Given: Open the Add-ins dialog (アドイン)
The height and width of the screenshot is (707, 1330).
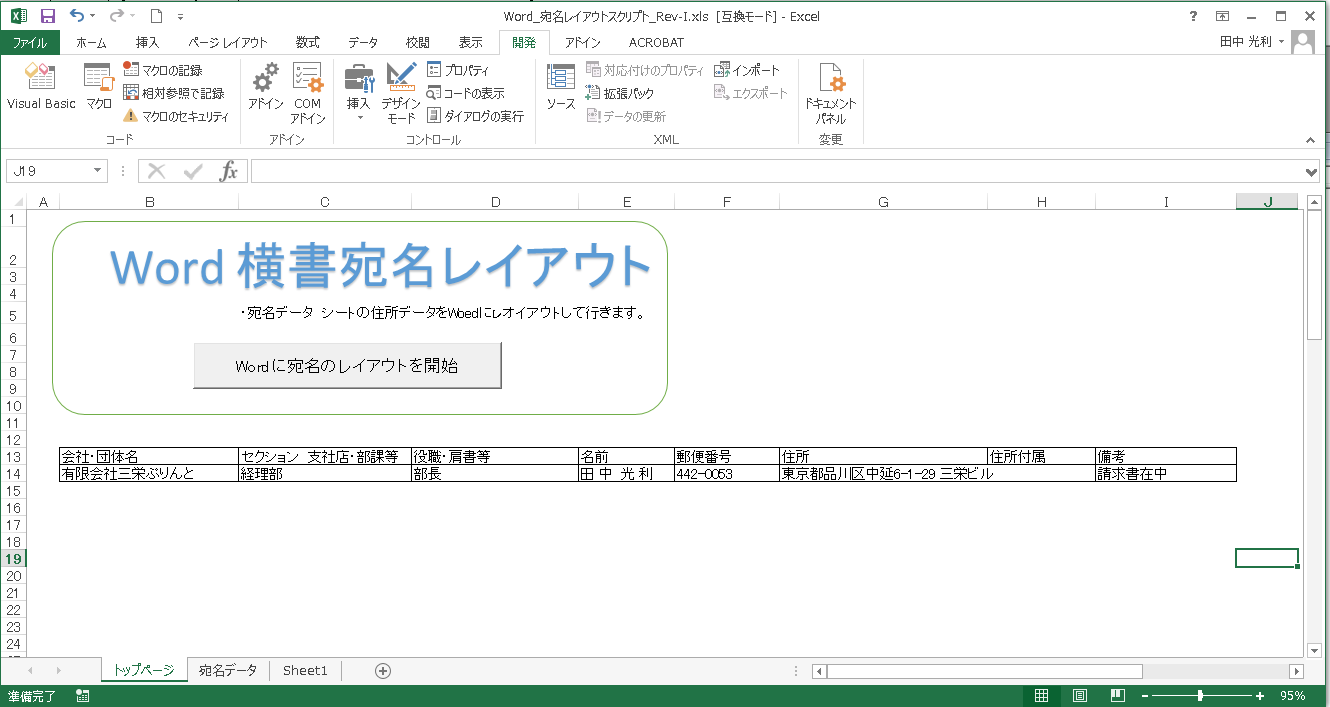Looking at the screenshot, I should [x=266, y=87].
